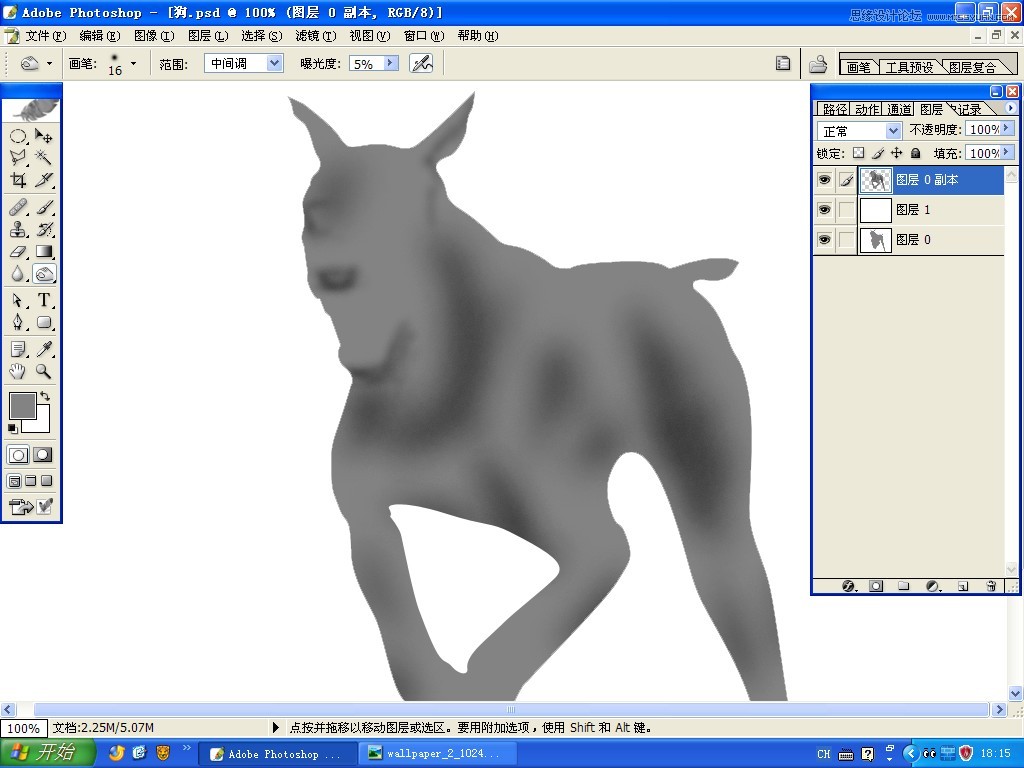
Task: Open the 滤镜 menu
Action: click(x=315, y=36)
